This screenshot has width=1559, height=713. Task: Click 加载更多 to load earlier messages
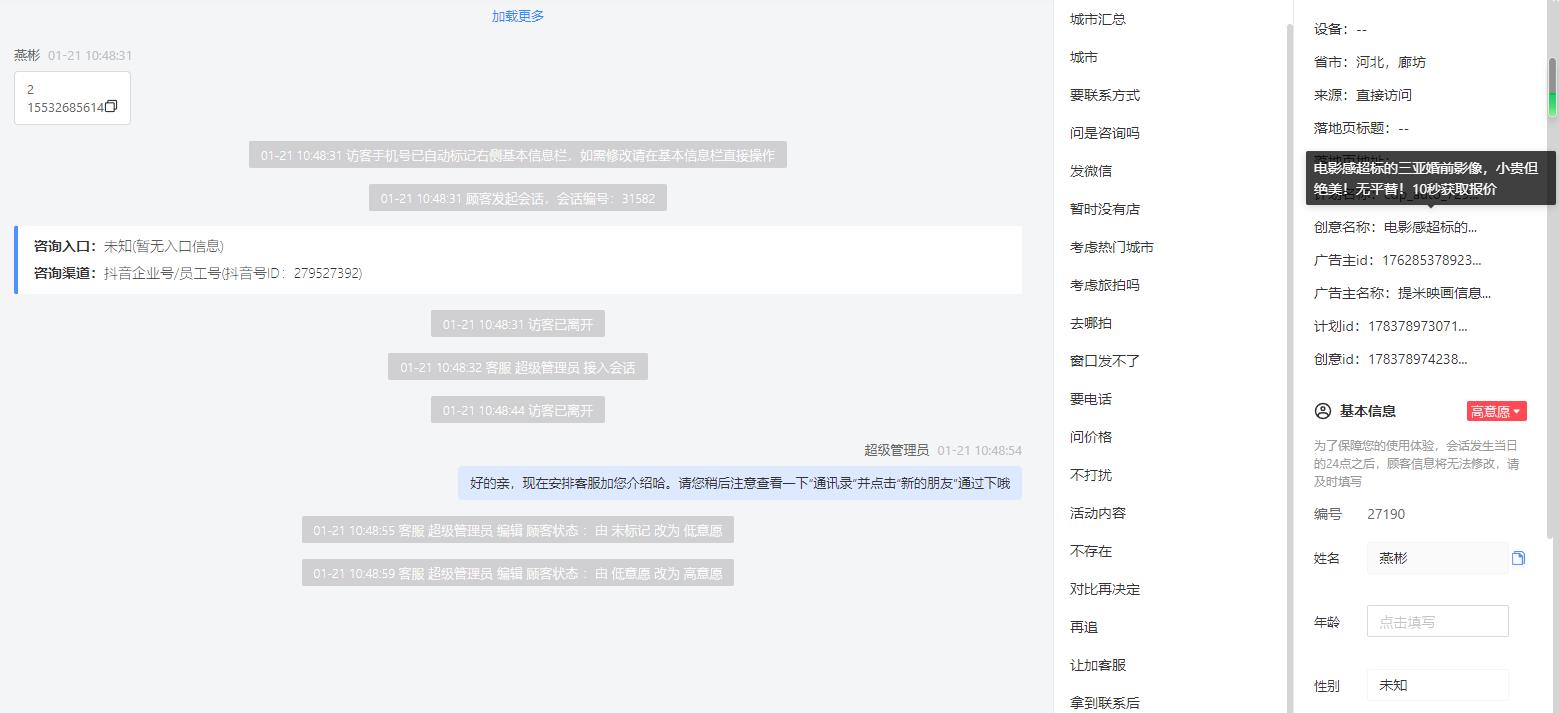(x=518, y=16)
